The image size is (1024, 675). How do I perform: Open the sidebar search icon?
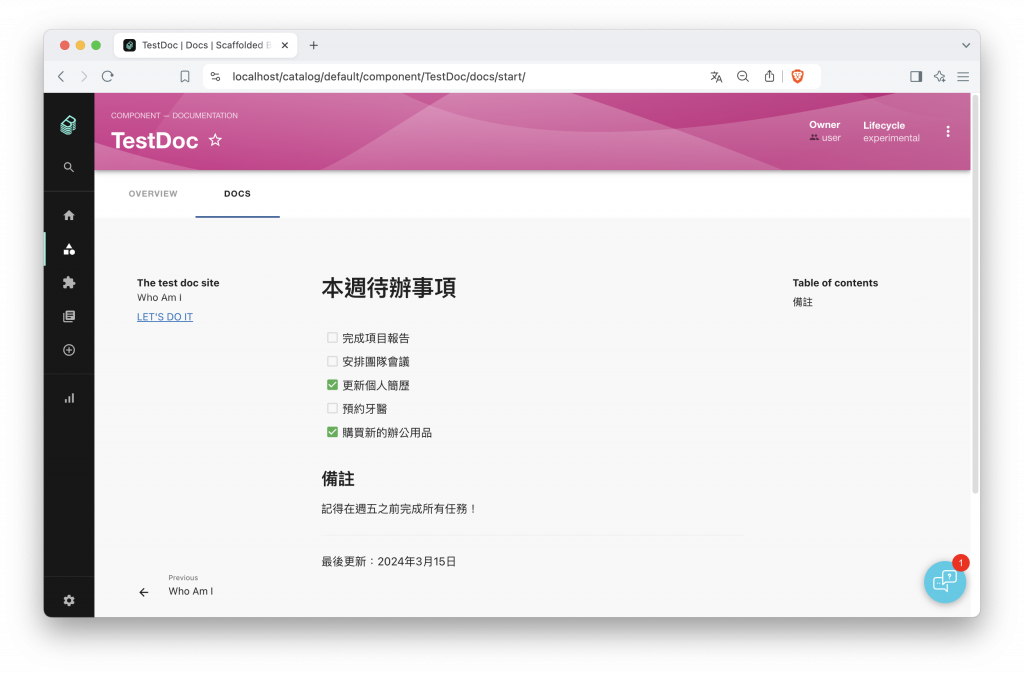point(69,167)
